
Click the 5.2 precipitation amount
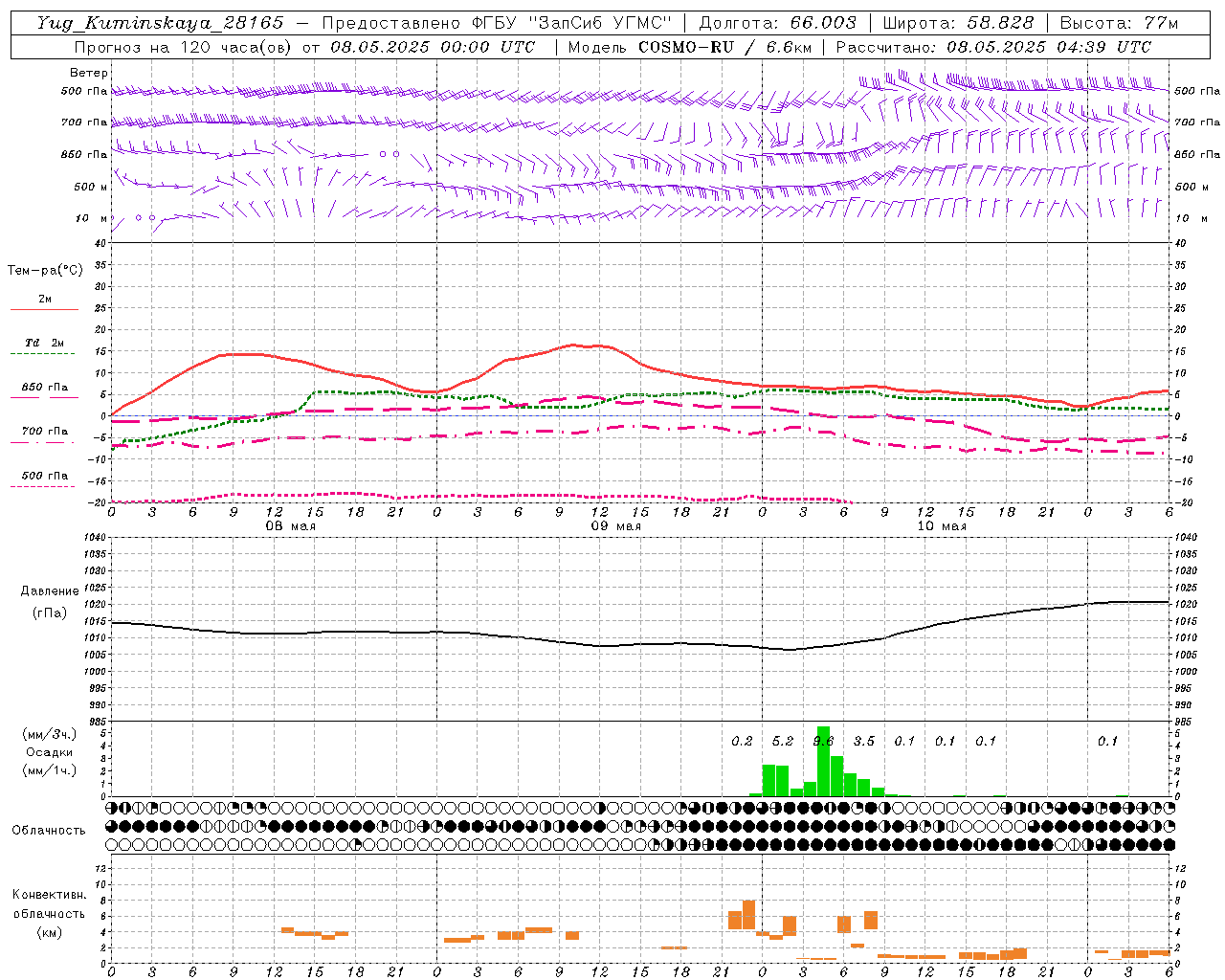point(783,742)
